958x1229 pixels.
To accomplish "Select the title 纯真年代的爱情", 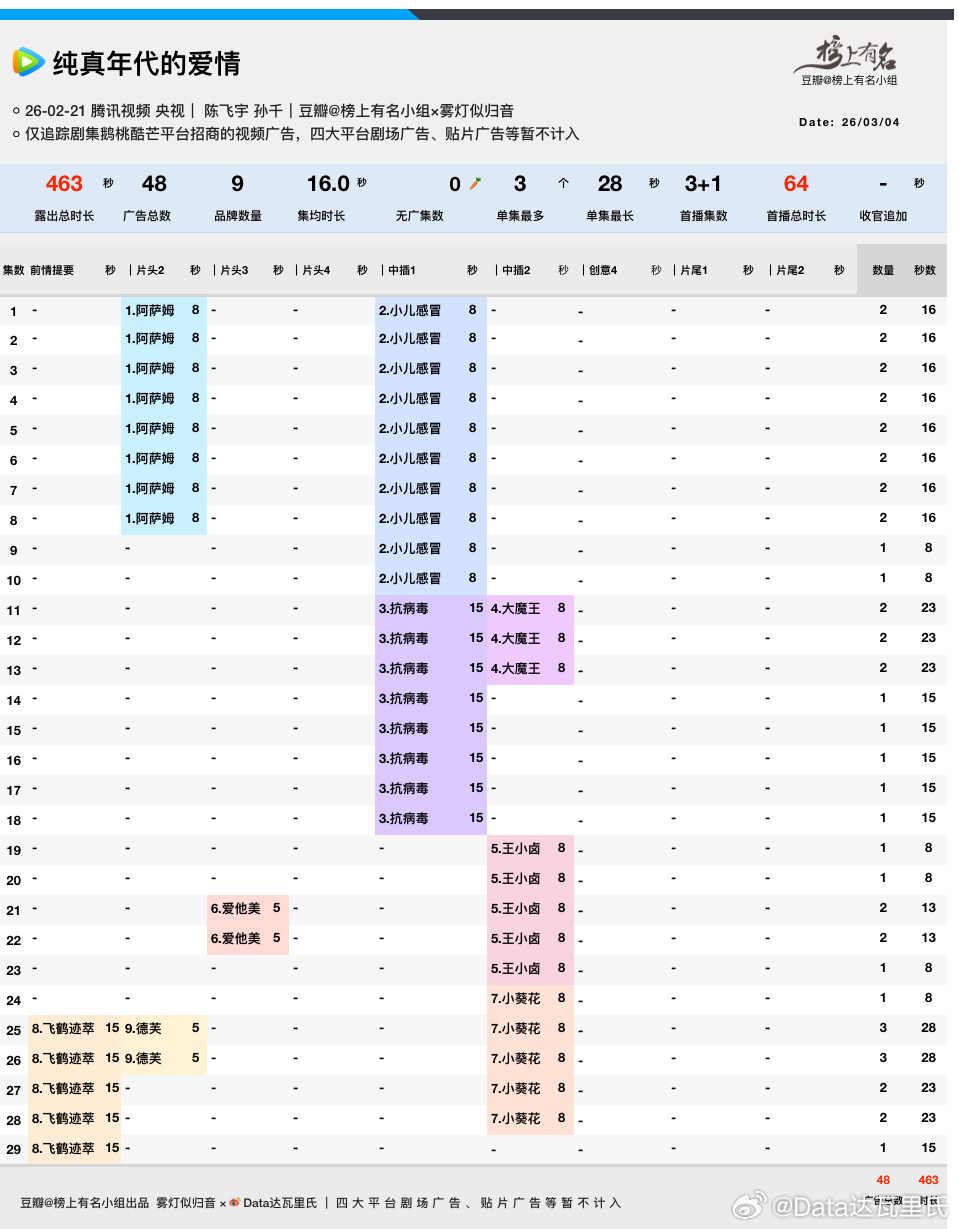I will tap(147, 63).
